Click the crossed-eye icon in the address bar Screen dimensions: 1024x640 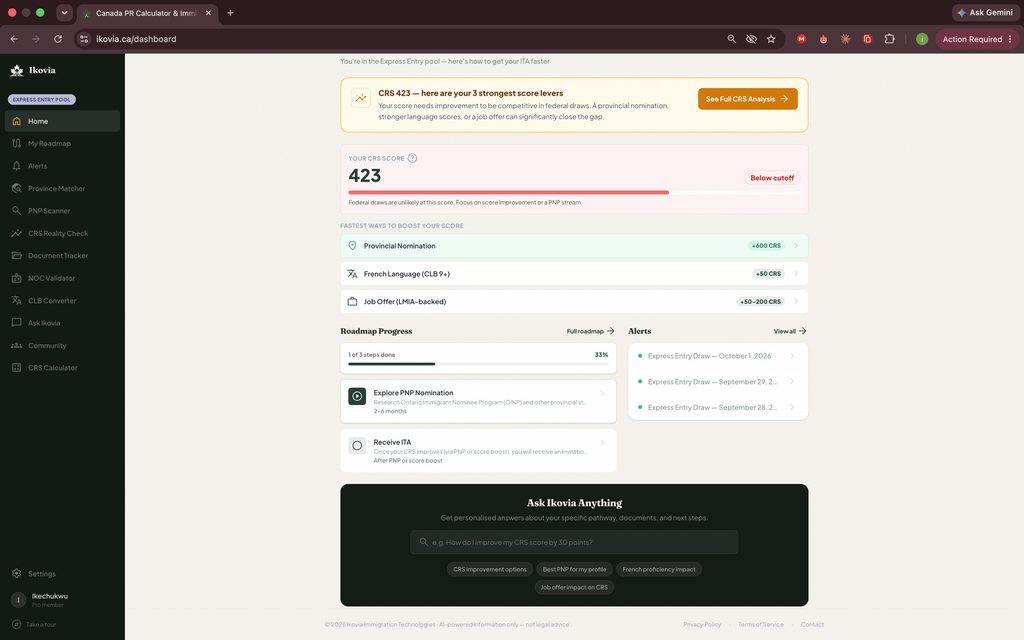coord(751,39)
